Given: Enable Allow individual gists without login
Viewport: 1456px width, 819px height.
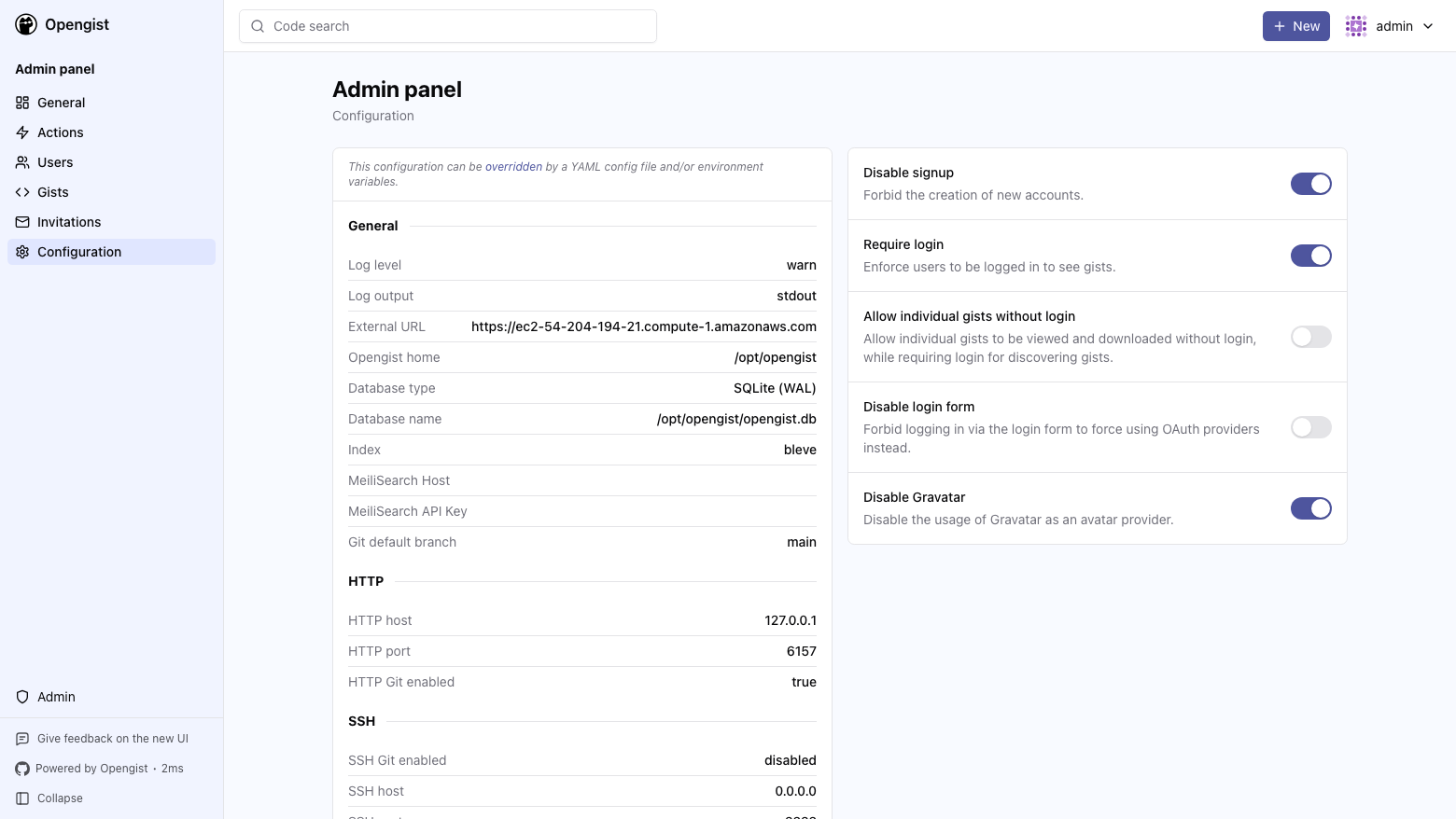Looking at the screenshot, I should pos(1311,337).
